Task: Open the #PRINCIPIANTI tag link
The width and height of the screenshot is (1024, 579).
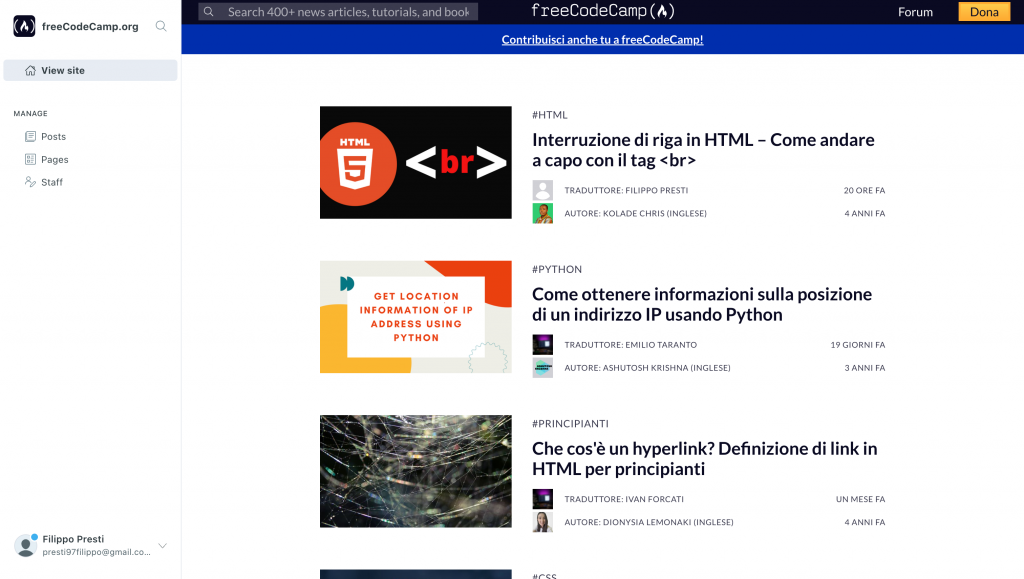Action: click(570, 424)
